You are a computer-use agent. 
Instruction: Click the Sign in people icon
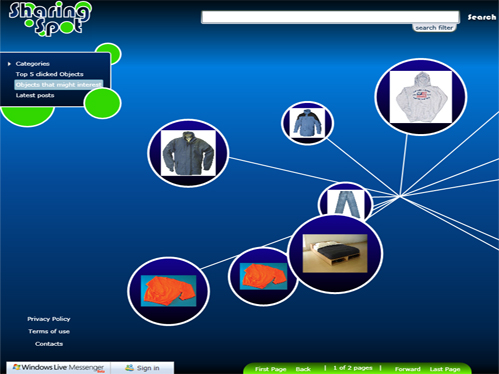[129, 368]
